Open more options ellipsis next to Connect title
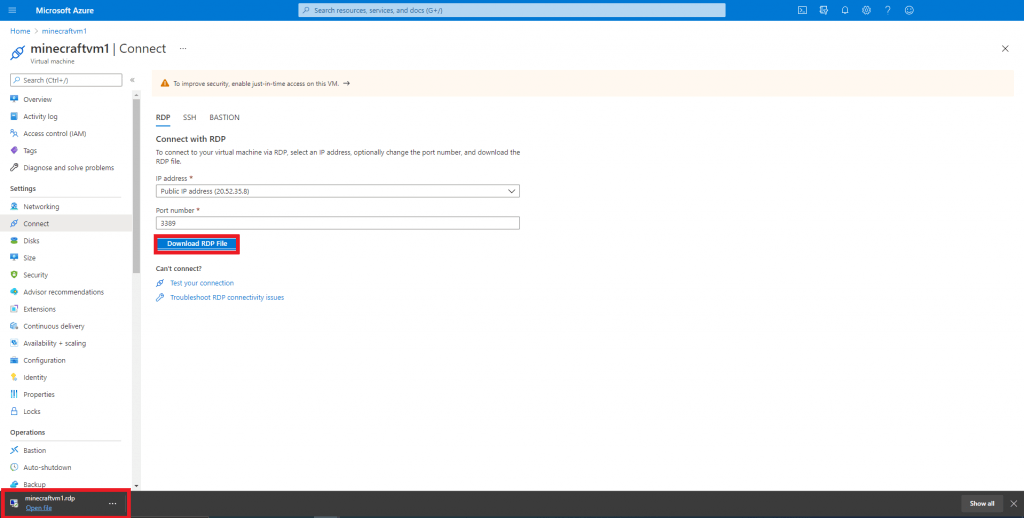Image resolution: width=1024 pixels, height=518 pixels. click(x=183, y=49)
